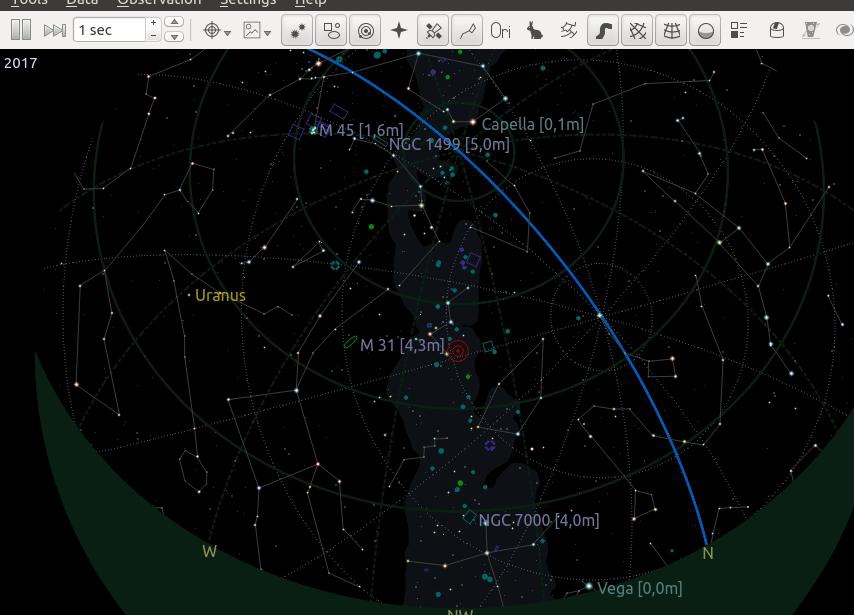Screen dimensions: 854x615
Task: Click the M 45 Pleiades cluster symbol
Action: 313,130
